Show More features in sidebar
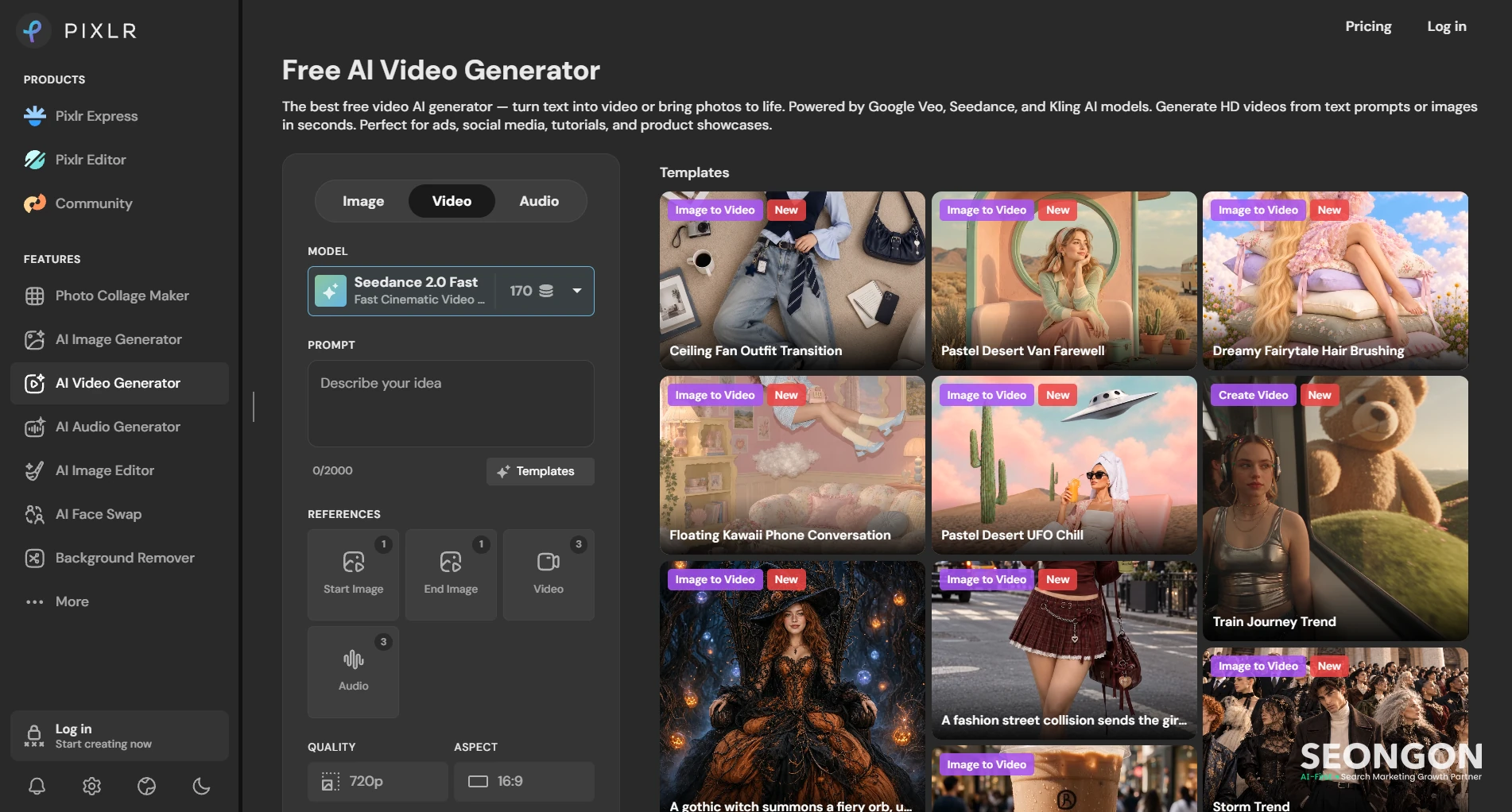This screenshot has width=1512, height=812. [x=119, y=601]
